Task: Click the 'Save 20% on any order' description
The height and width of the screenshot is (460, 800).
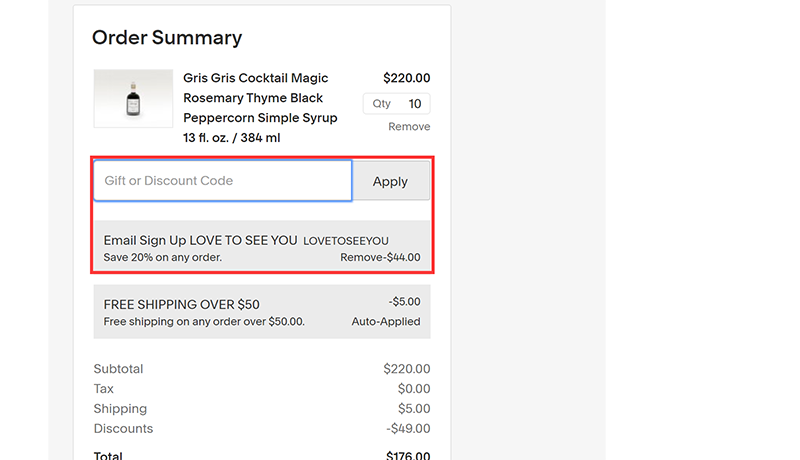Action: 163,257
